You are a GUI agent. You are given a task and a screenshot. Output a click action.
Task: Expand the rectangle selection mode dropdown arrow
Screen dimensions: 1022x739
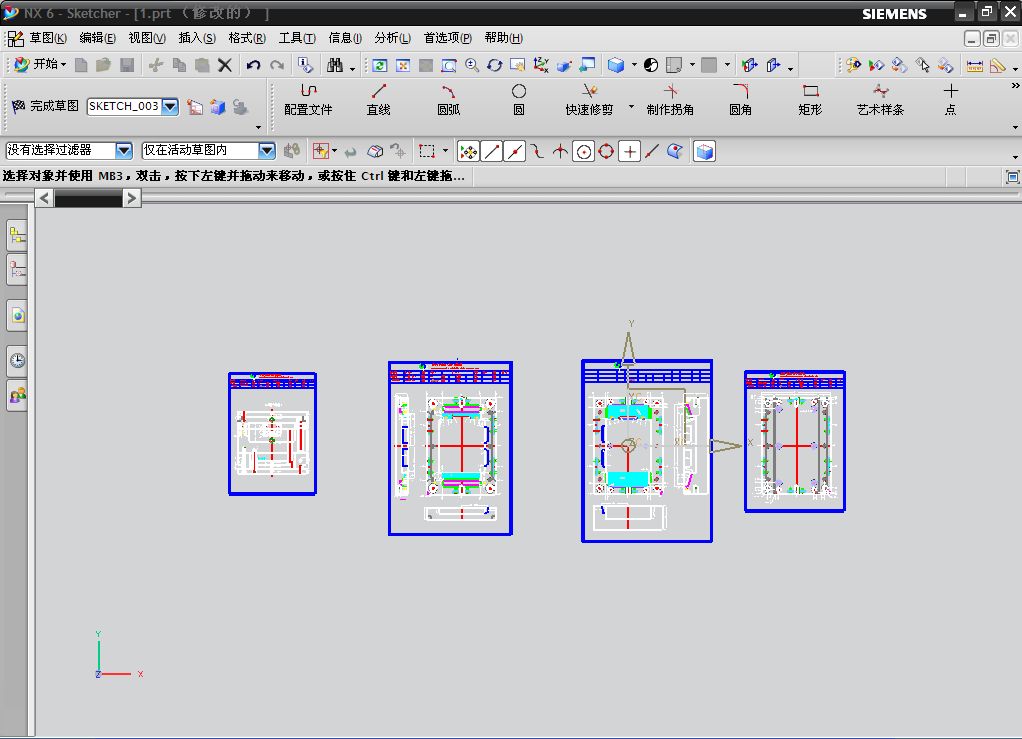[x=446, y=152]
